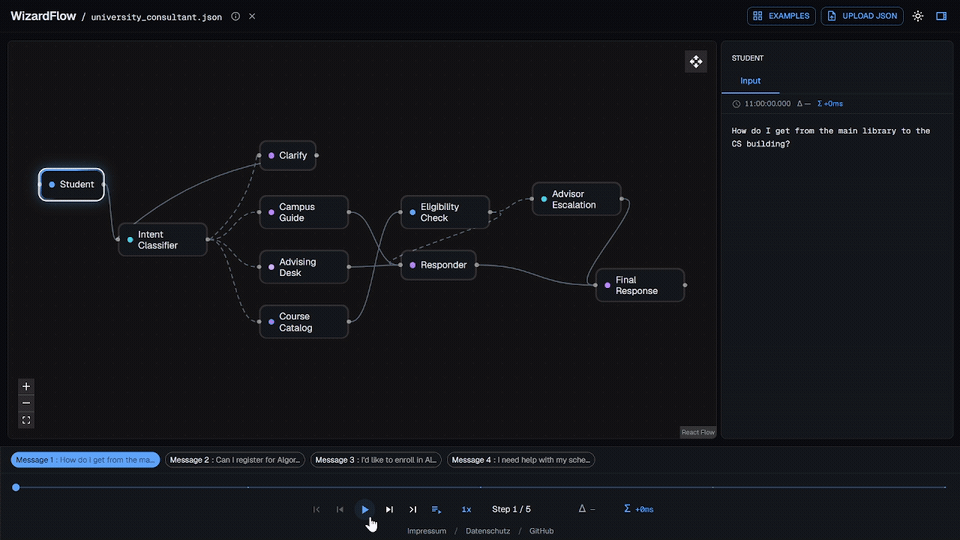Click the play button in playback controls
960x540 pixels.
(x=365, y=509)
